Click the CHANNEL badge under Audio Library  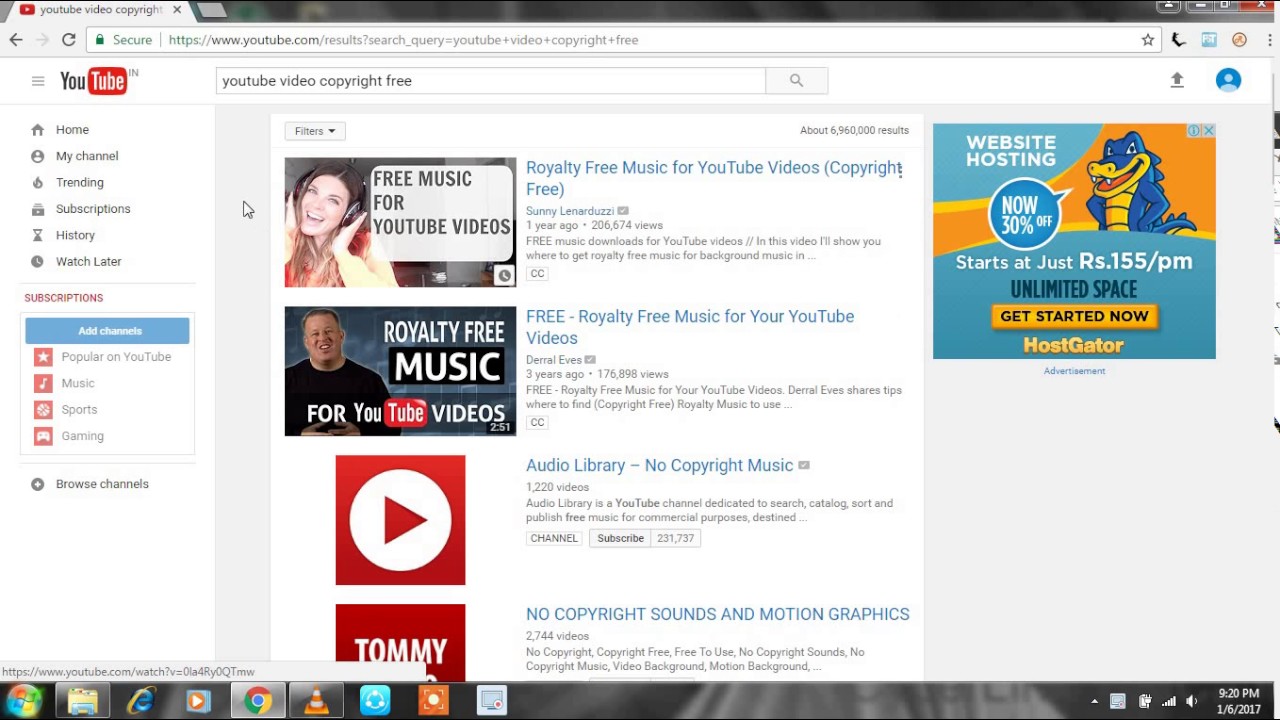point(554,538)
